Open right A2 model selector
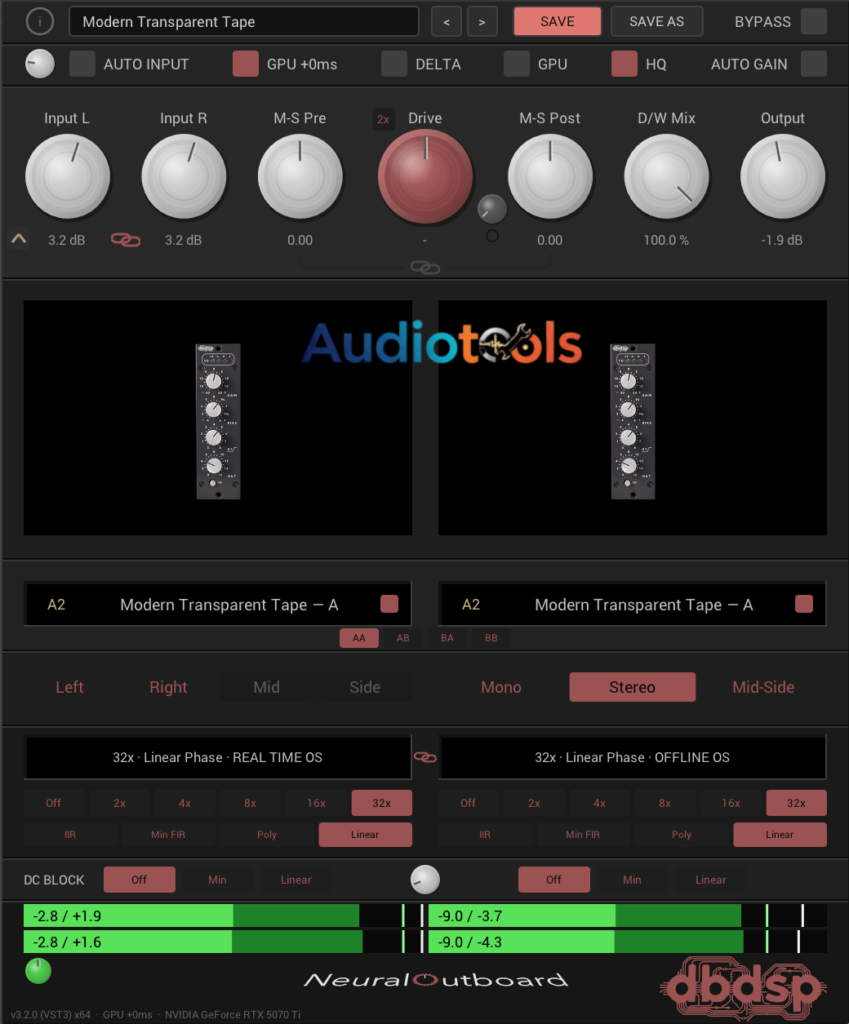This screenshot has height=1024, width=849. (632, 604)
